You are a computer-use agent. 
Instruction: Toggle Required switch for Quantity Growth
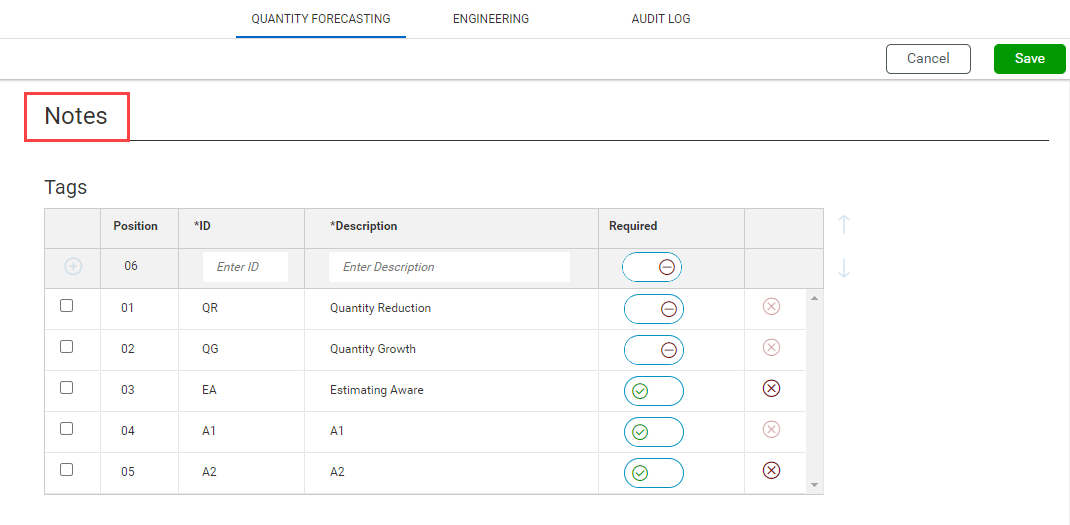point(654,350)
